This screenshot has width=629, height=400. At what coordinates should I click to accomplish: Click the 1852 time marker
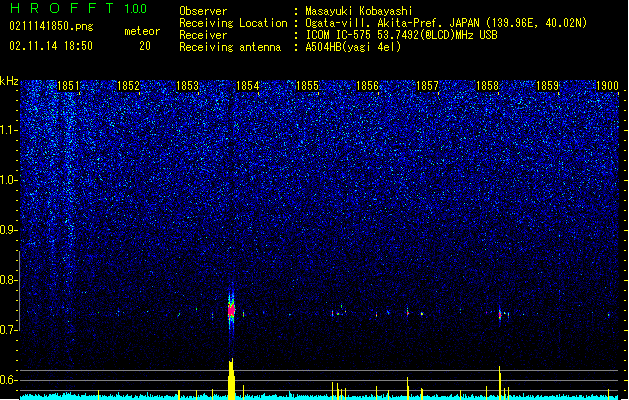128,86
